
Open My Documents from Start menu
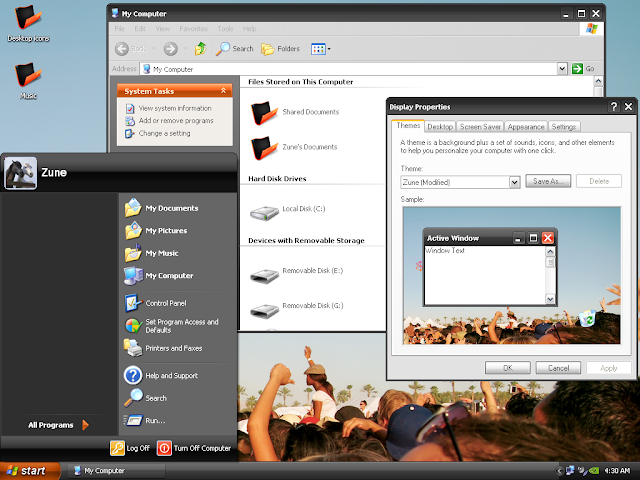pyautogui.click(x=162, y=208)
